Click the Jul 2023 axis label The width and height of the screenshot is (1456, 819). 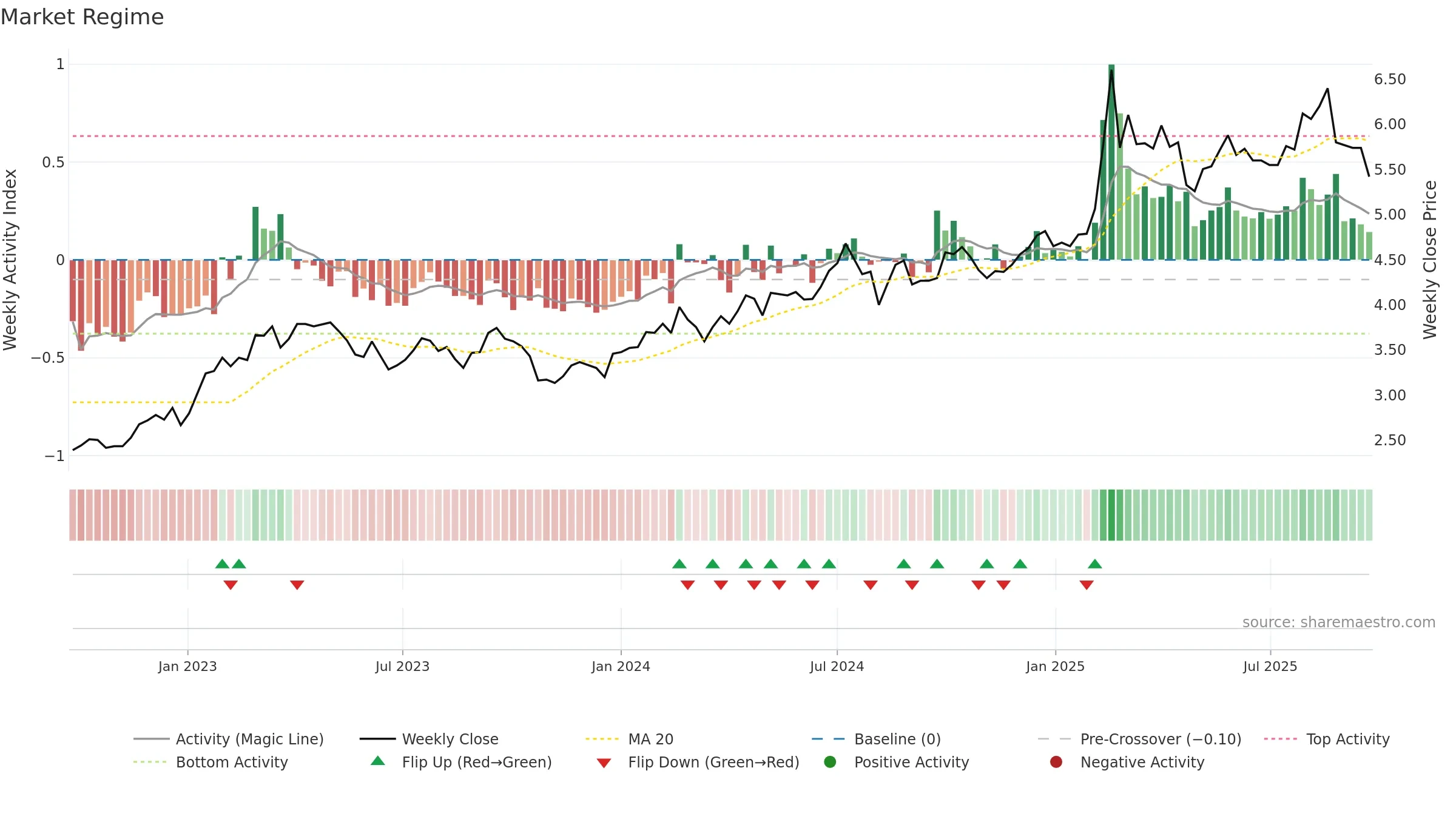coord(402,666)
